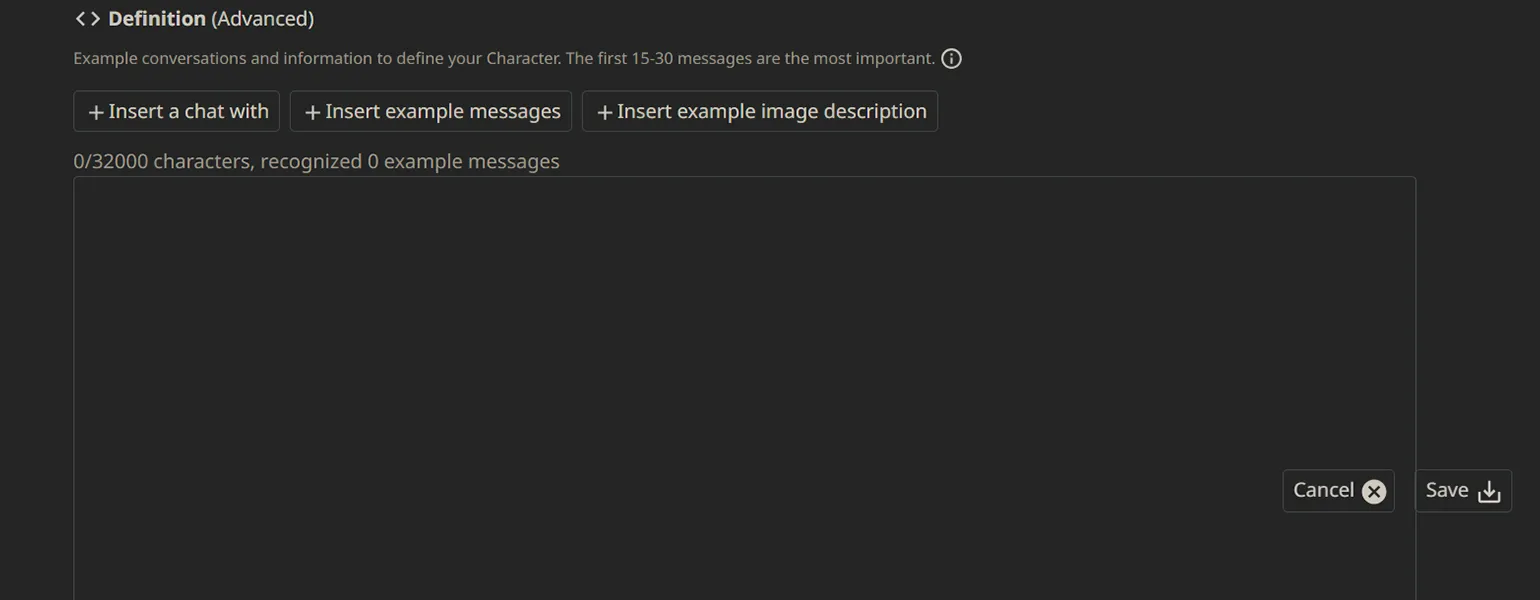
Task: Click the plus icon on Insert example image description
Action: [604, 113]
